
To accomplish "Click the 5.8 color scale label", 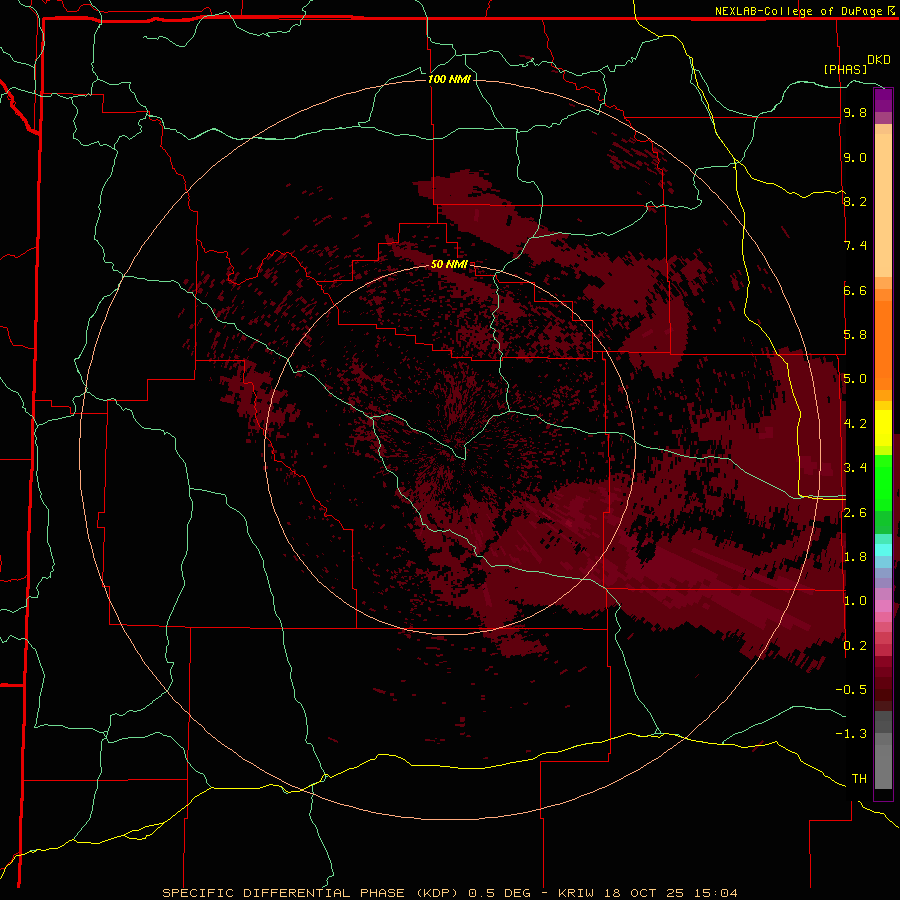I will (x=855, y=335).
